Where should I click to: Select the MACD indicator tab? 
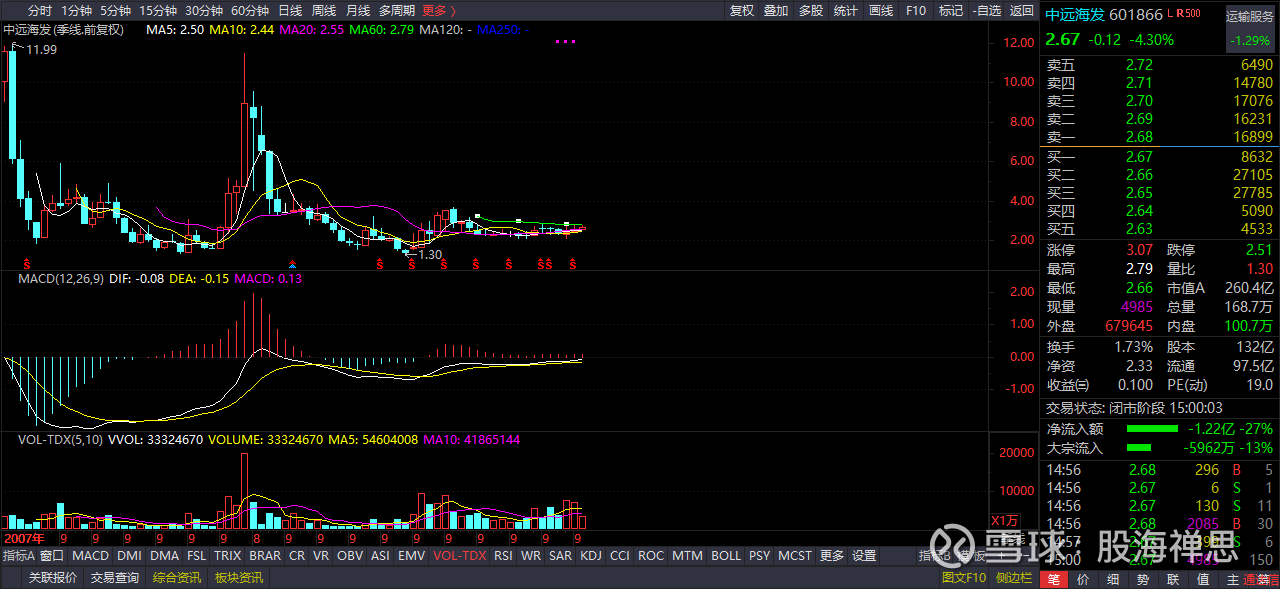click(x=90, y=556)
